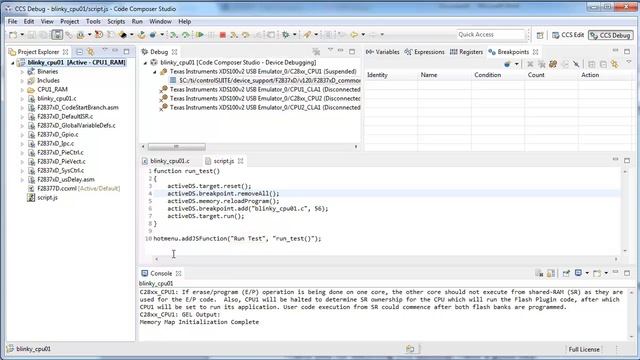Switch to the Variables tab

(x=383, y=52)
